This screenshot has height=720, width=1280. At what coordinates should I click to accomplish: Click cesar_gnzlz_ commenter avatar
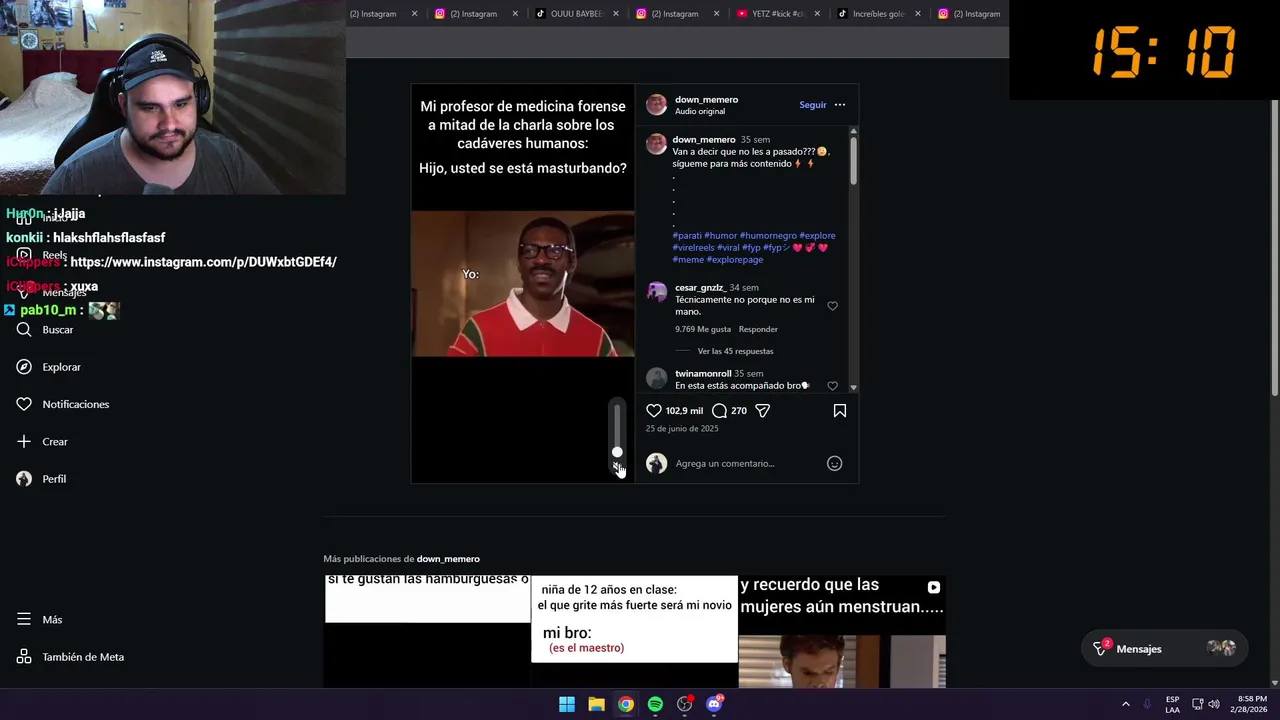(x=656, y=292)
